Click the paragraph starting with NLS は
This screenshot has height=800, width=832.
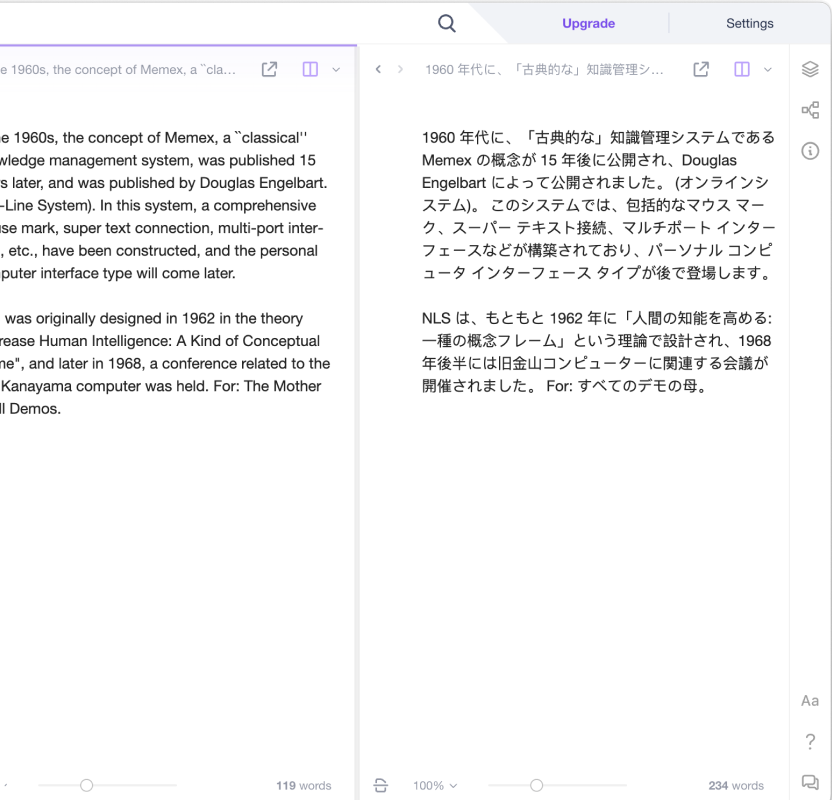pos(597,352)
